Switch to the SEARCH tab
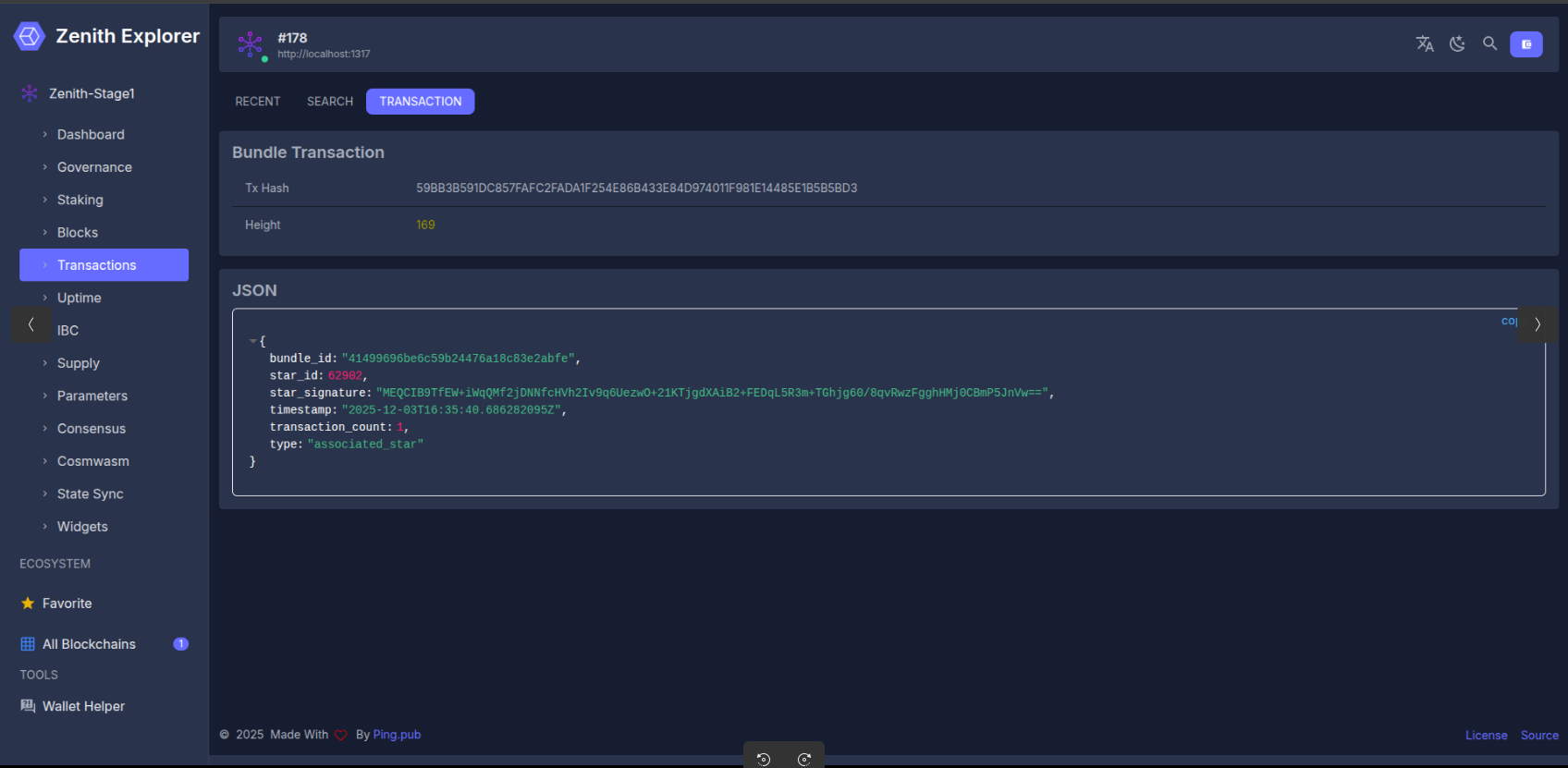The width and height of the screenshot is (1568, 768). [x=330, y=102]
